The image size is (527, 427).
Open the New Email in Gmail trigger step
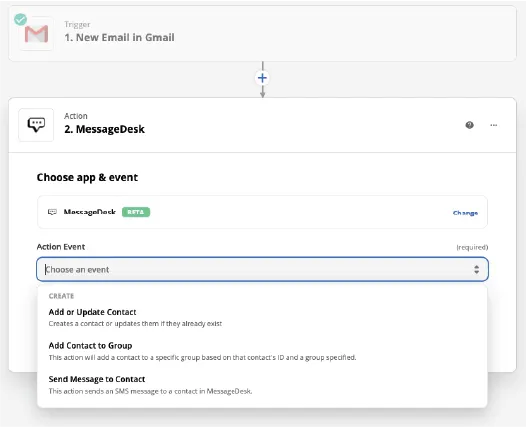coord(262,33)
